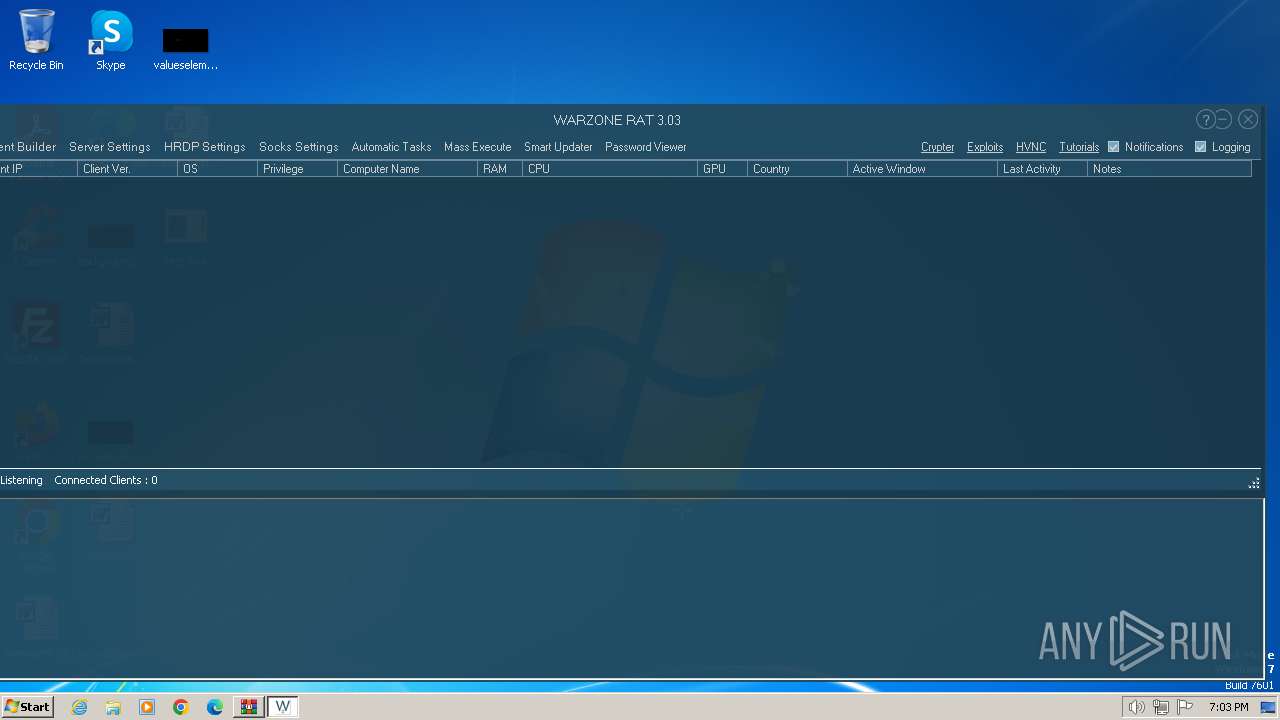
Task: Toggle the Notifications checkbox
Action: pyautogui.click(x=1113, y=147)
